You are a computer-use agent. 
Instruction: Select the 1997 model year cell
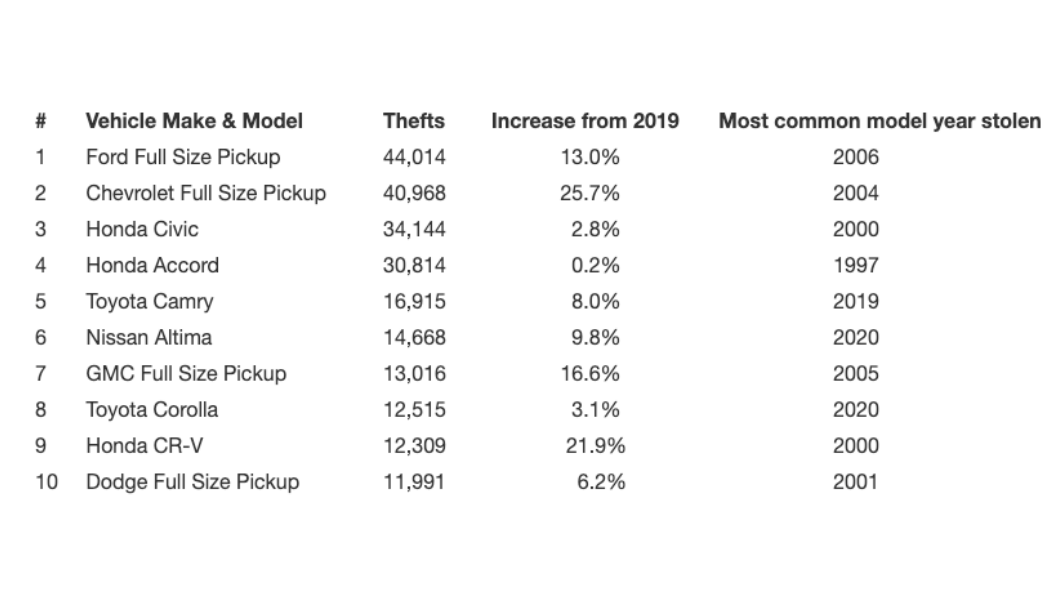pyautogui.click(x=856, y=266)
